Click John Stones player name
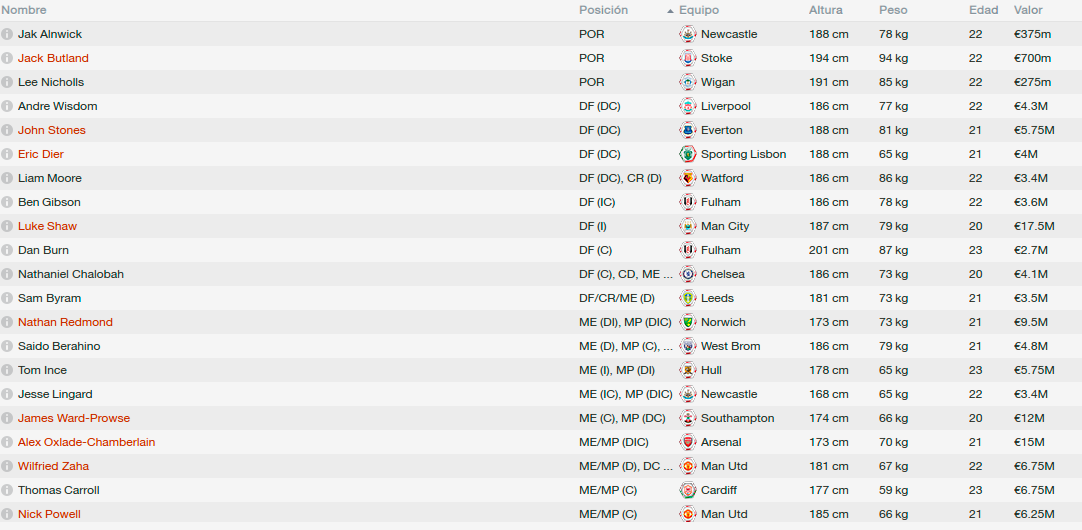The image size is (1082, 530). click(52, 130)
